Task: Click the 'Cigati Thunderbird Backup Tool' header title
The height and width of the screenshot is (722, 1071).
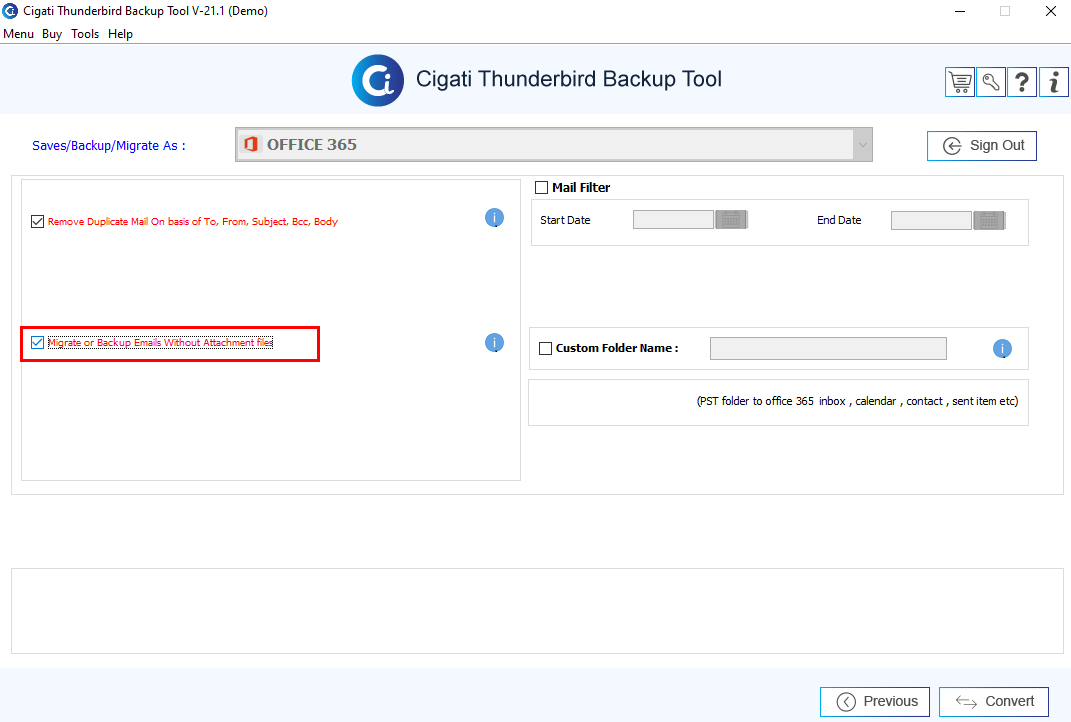Action: point(569,79)
